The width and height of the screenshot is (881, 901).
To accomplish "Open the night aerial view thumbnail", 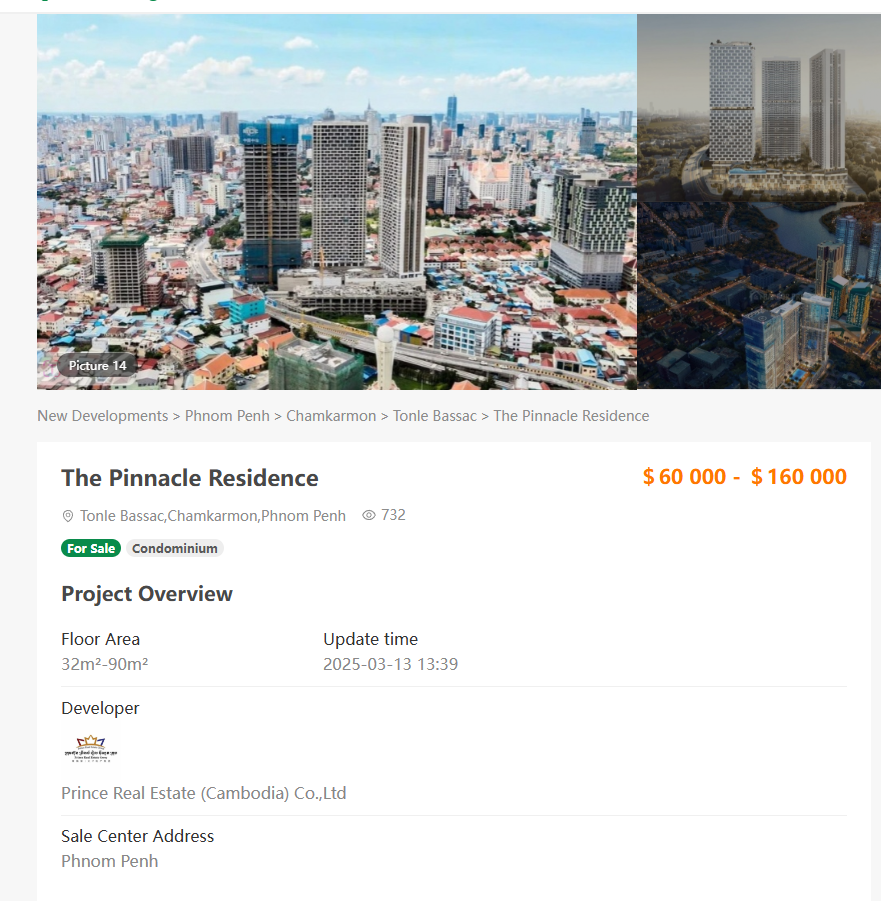I will [x=758, y=296].
